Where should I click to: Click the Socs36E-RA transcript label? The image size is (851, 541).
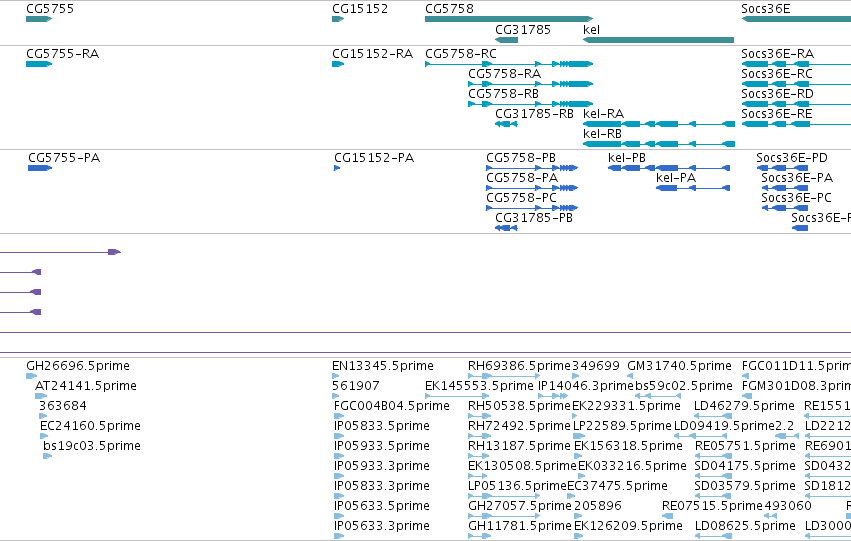click(777, 54)
